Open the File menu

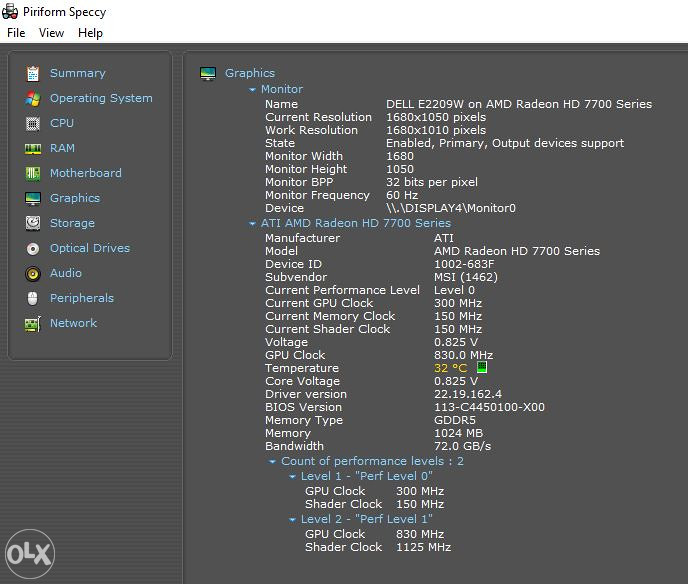pos(16,33)
